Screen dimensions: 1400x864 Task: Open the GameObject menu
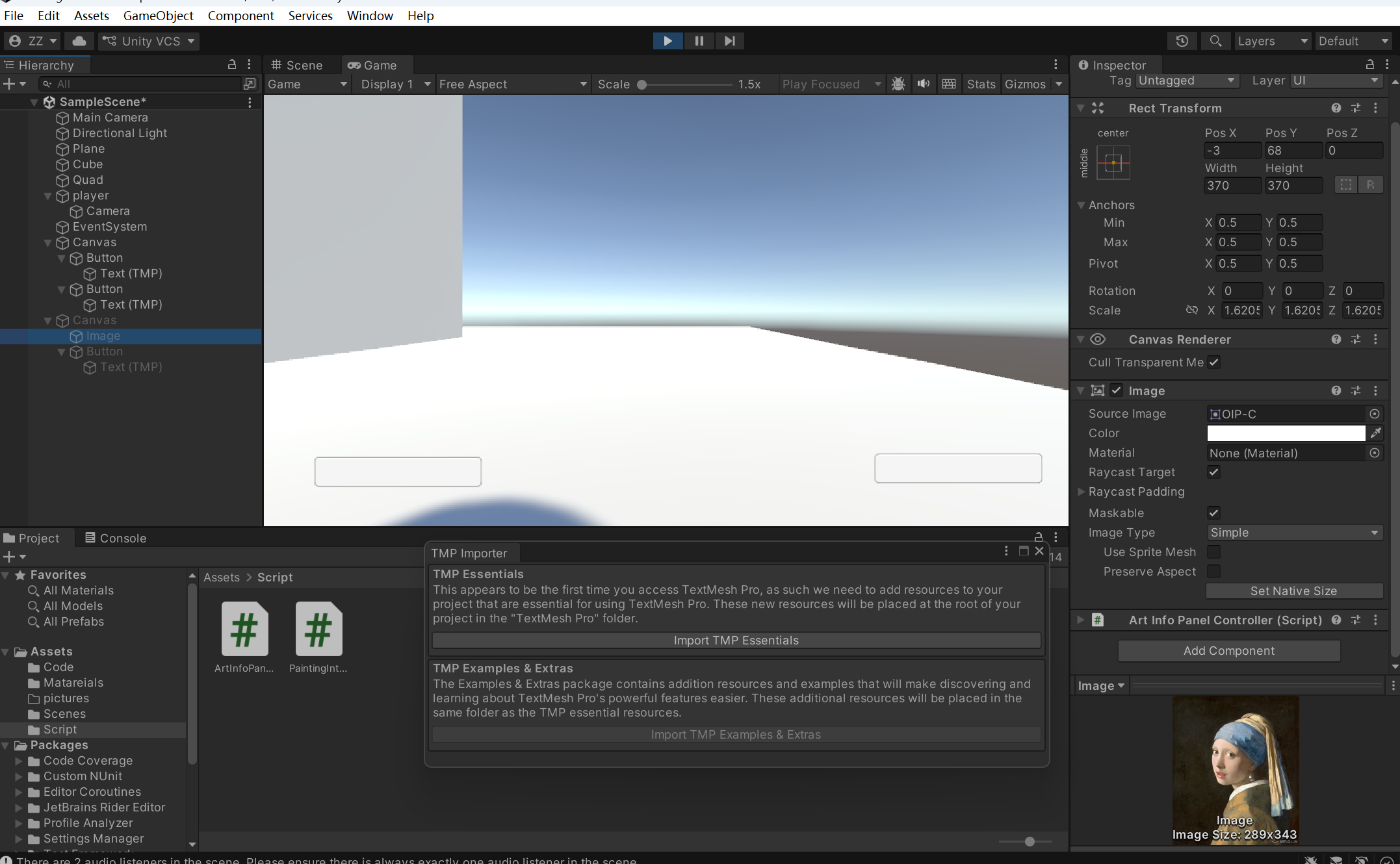(158, 16)
